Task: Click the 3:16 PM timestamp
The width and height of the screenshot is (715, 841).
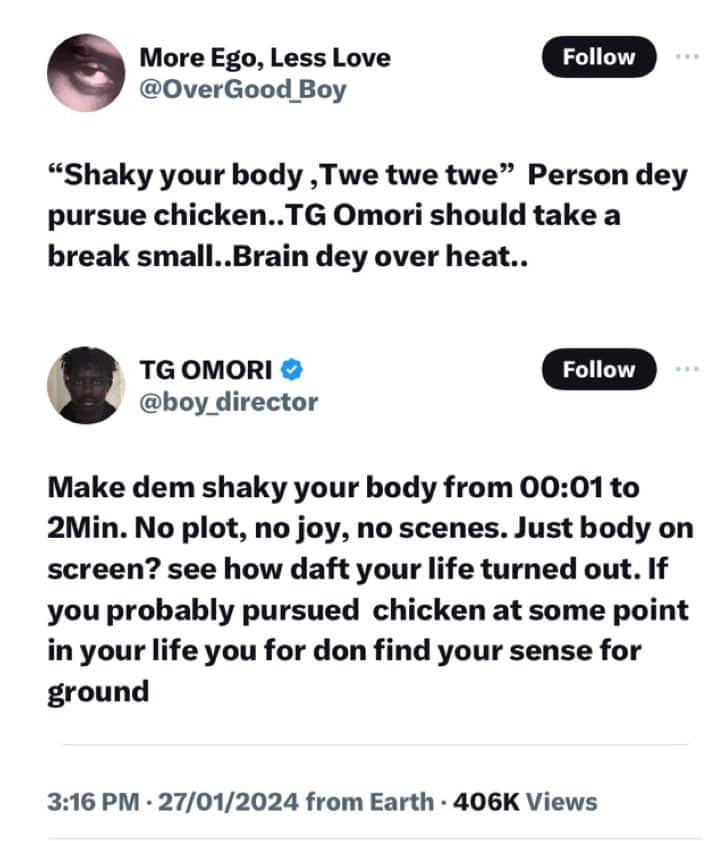Action: 94,801
